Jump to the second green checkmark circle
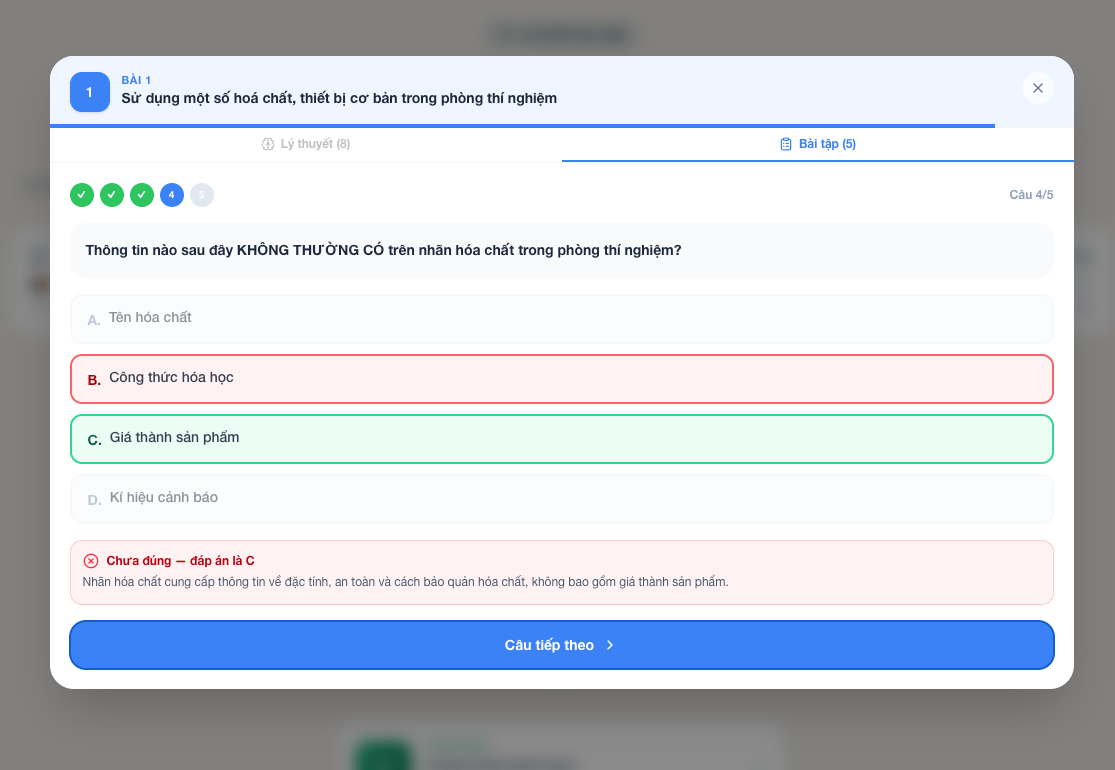 (112, 195)
